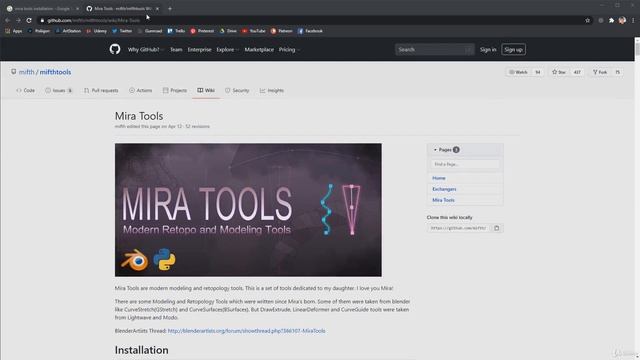Expand the Why GitHub? dropdown menu
Screen dimensions: 640x360
point(146,49)
